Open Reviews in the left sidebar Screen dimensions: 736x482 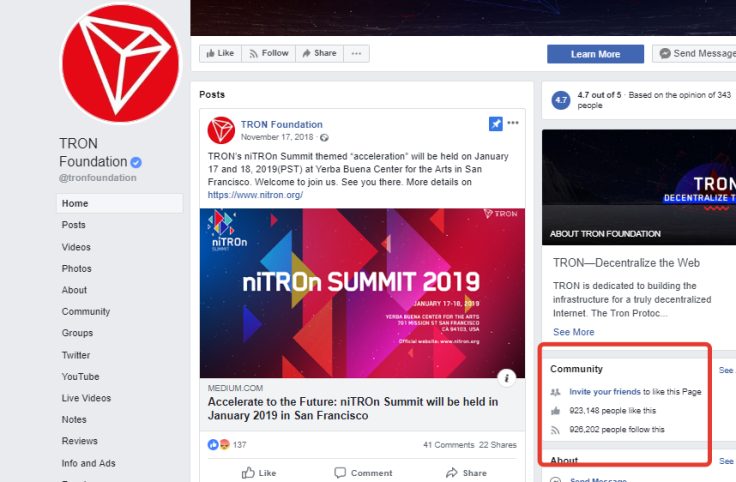coord(80,441)
